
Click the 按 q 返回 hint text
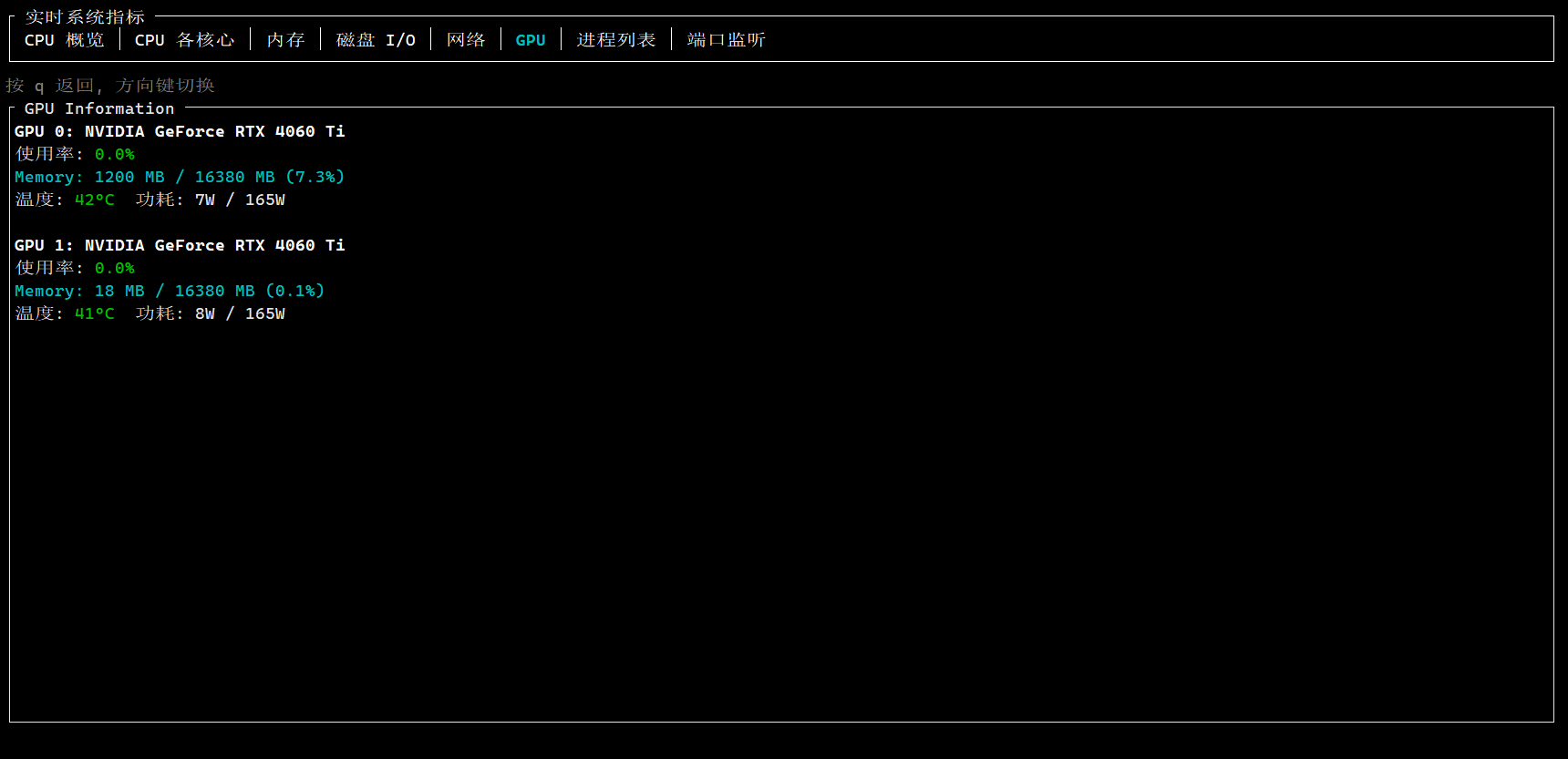[x=109, y=86]
